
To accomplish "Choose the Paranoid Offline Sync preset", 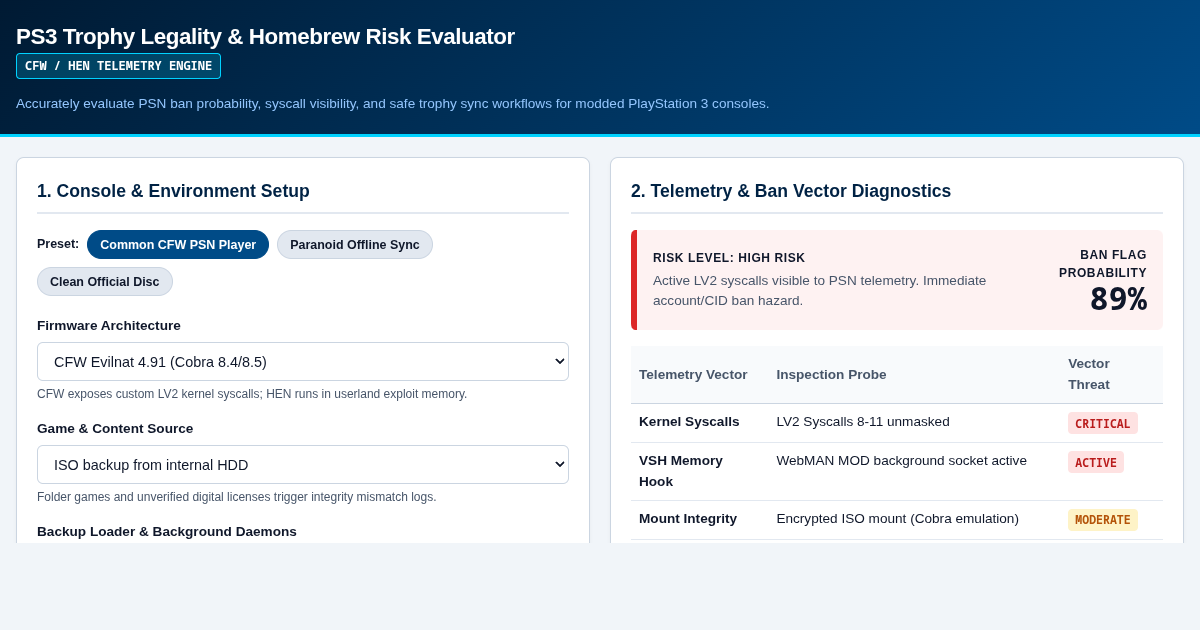I will click(x=355, y=245).
